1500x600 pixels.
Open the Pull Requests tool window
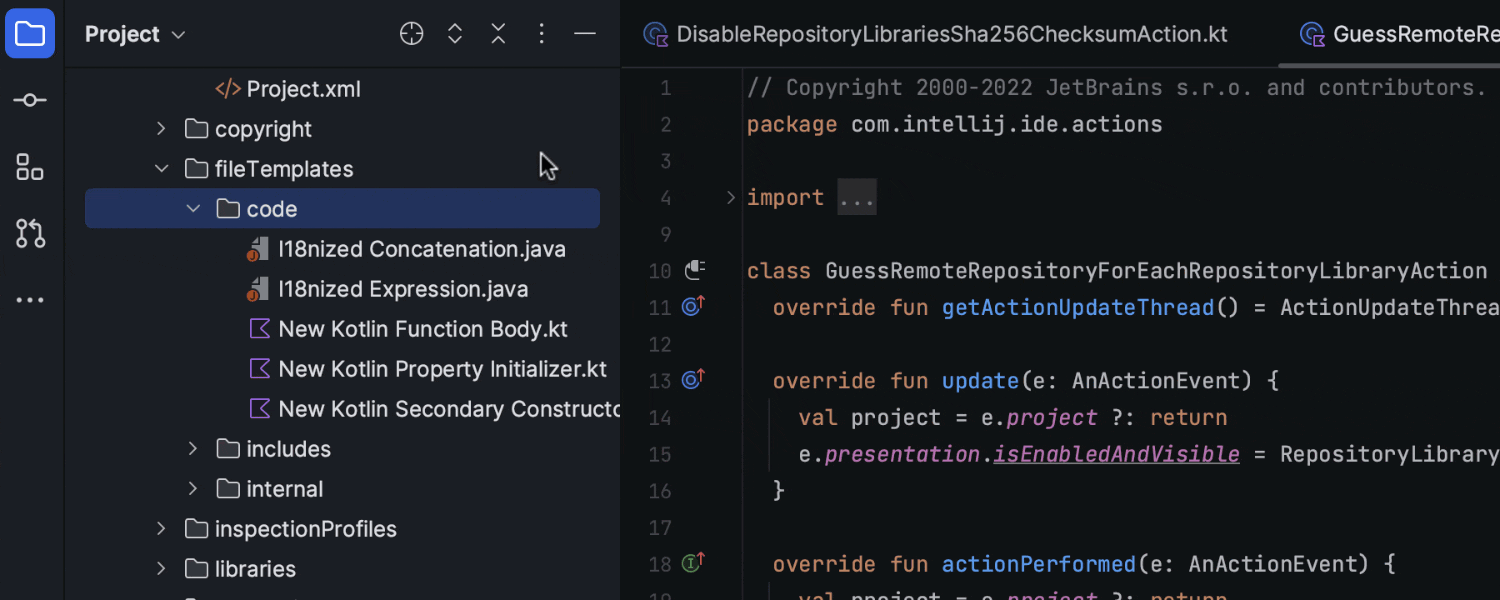coord(30,233)
